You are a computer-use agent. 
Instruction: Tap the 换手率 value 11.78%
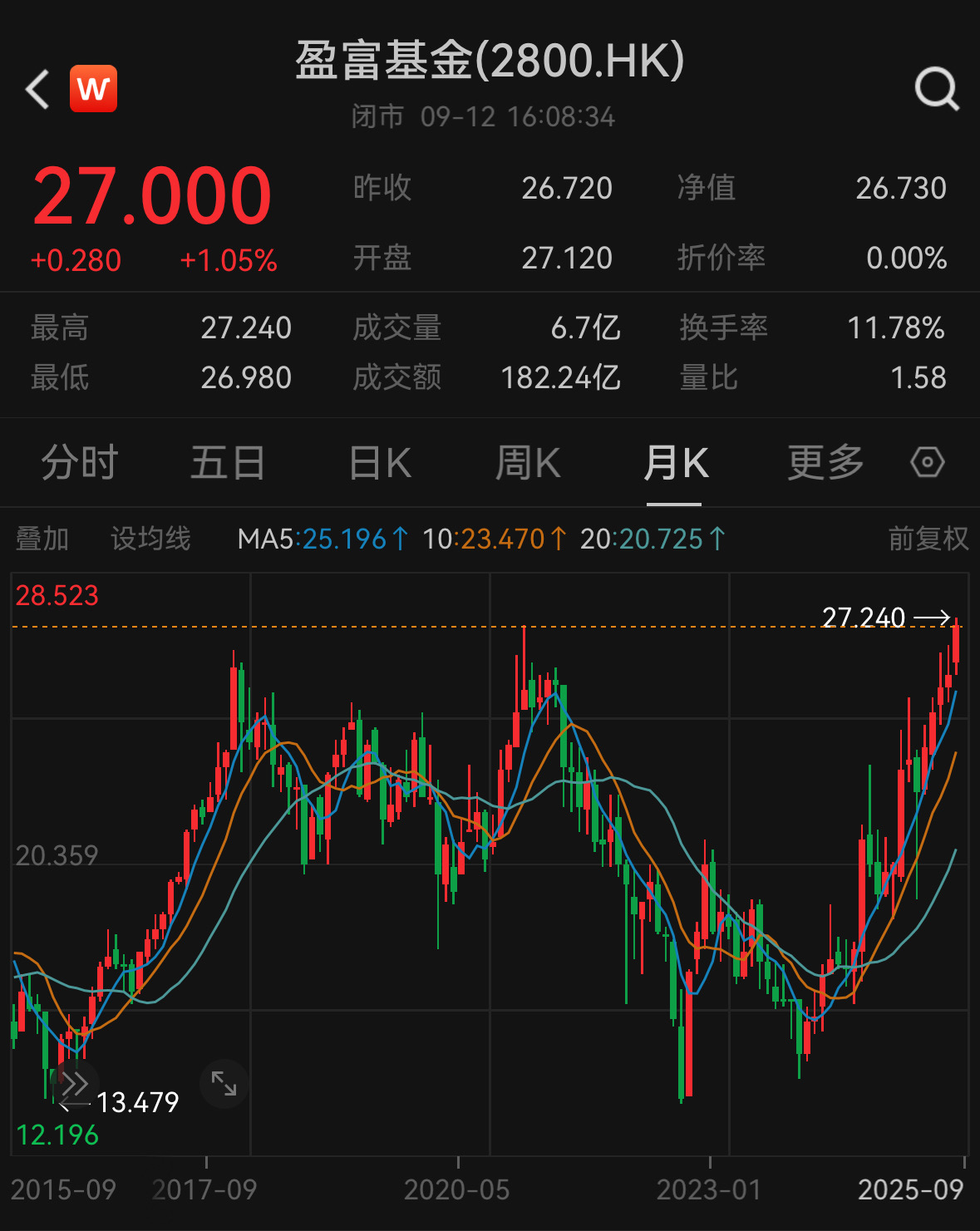(x=896, y=328)
